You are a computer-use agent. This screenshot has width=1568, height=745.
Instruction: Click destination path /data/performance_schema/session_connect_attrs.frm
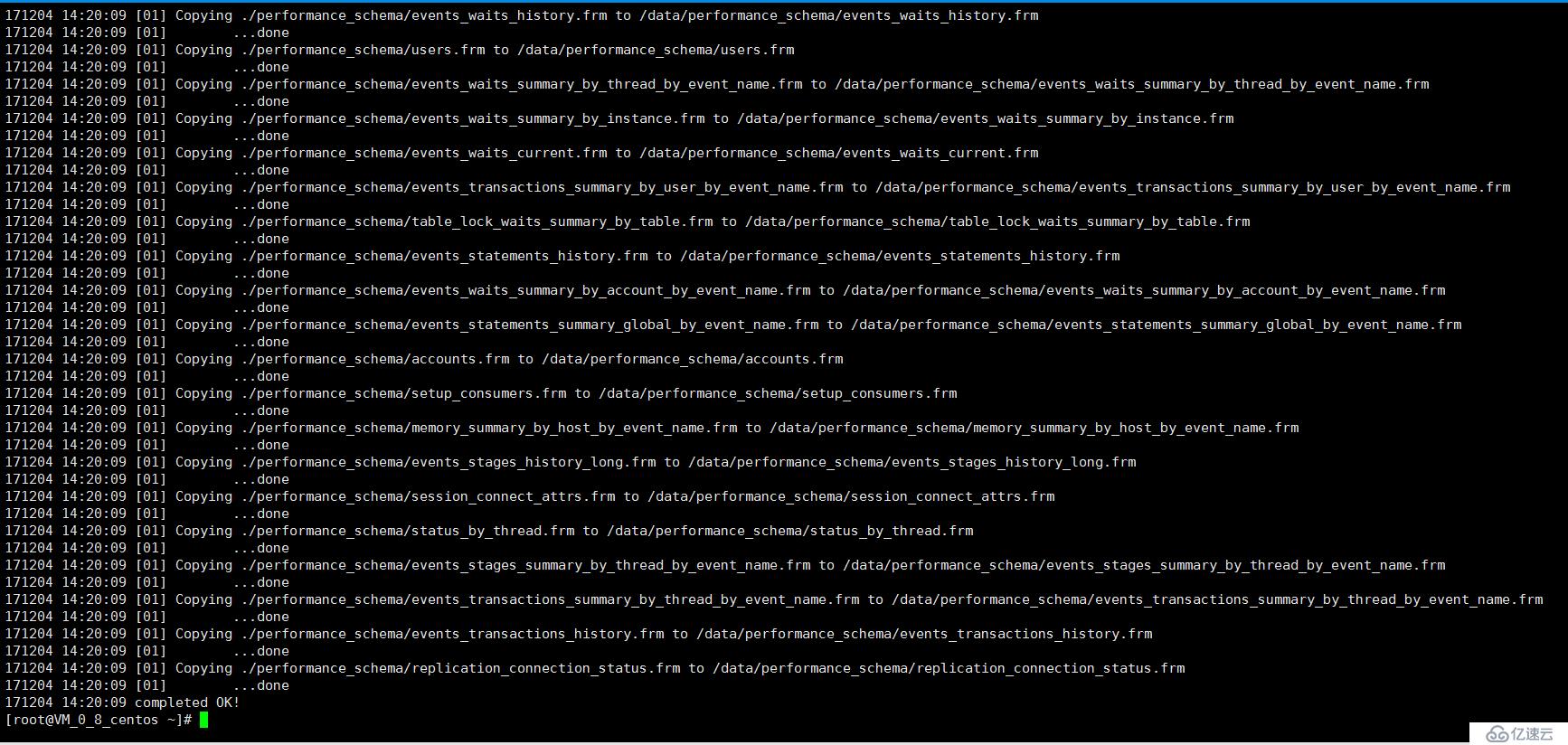click(851, 496)
